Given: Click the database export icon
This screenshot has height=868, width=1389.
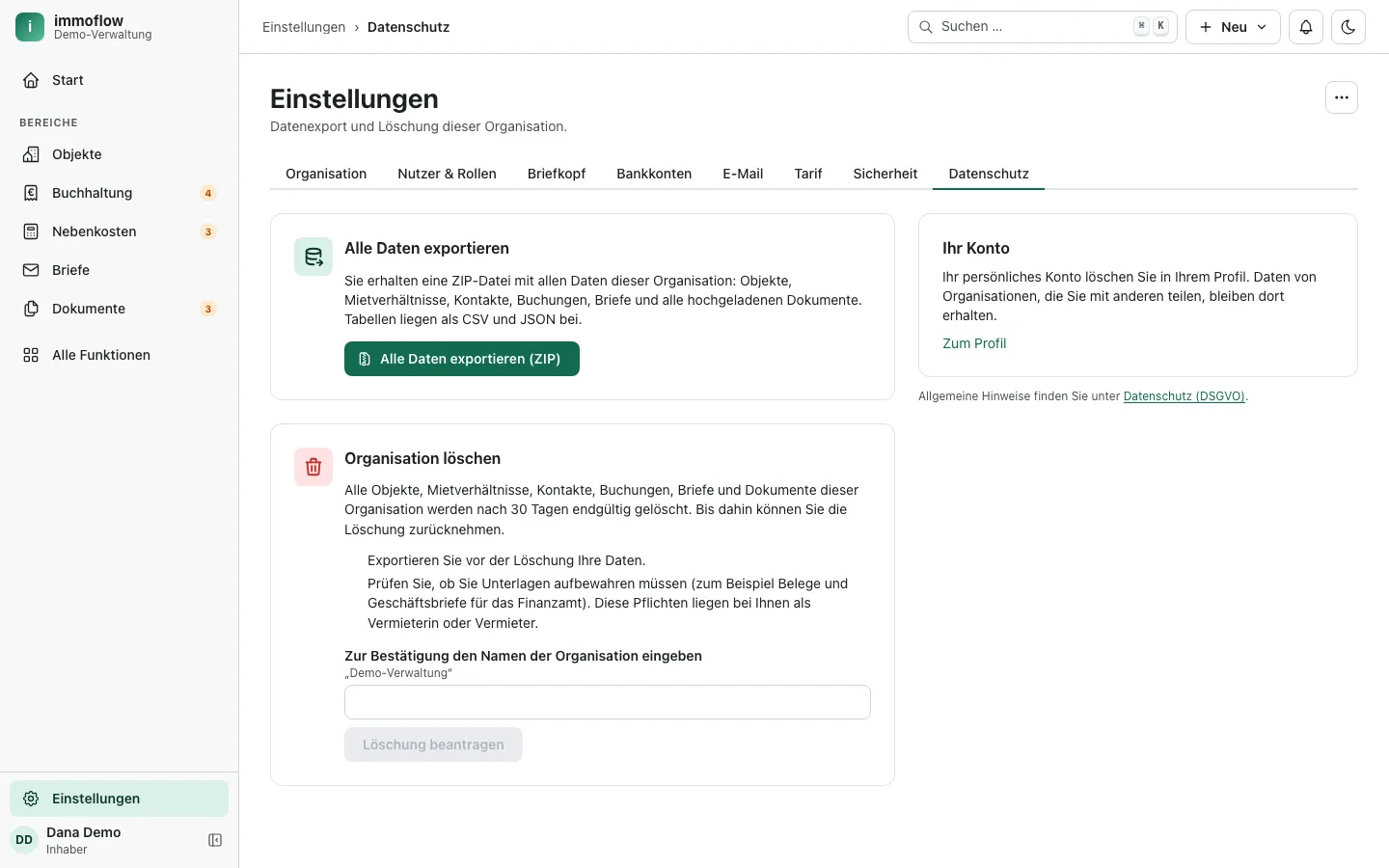Looking at the screenshot, I should [x=313, y=257].
